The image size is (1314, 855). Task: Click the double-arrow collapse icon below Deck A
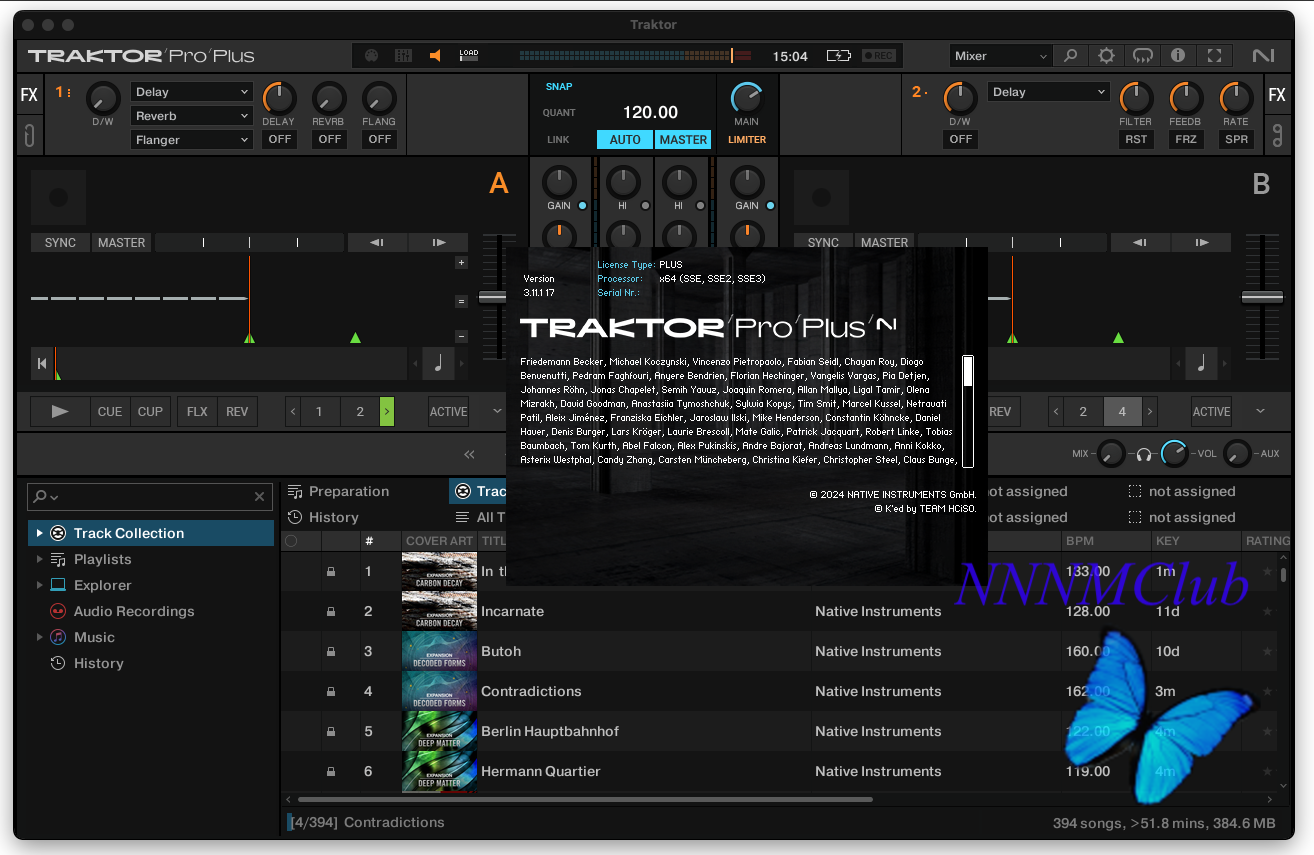(469, 454)
